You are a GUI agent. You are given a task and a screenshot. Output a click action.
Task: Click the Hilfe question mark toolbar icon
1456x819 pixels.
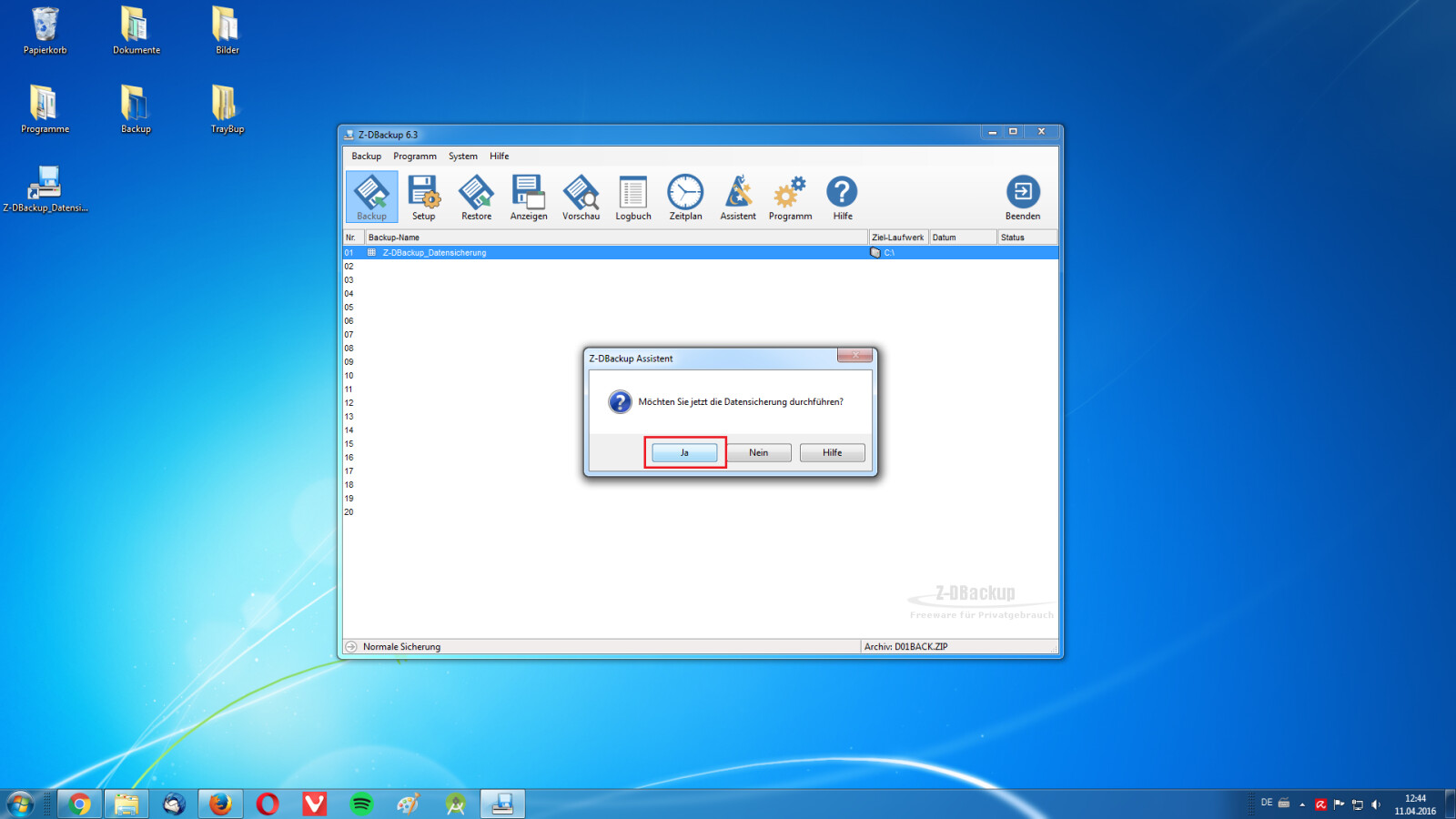point(843,197)
